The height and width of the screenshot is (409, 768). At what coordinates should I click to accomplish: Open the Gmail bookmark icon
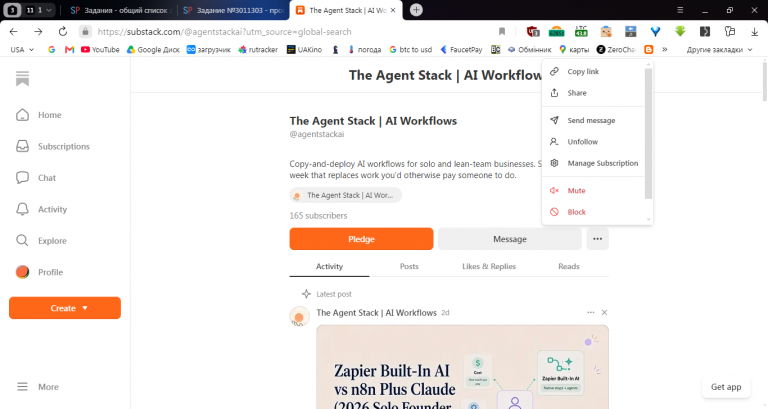[70, 49]
